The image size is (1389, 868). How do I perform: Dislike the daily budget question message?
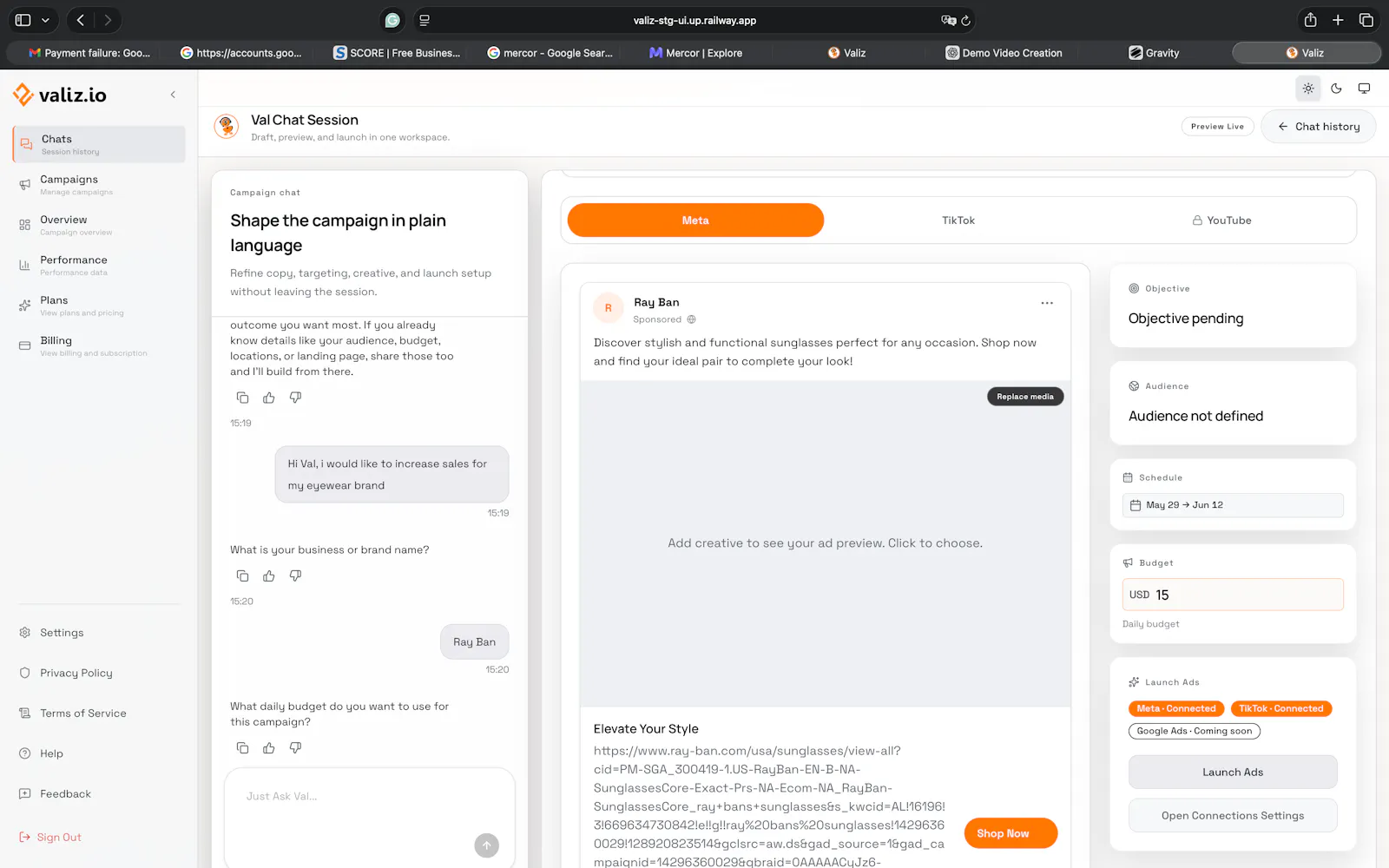point(295,747)
